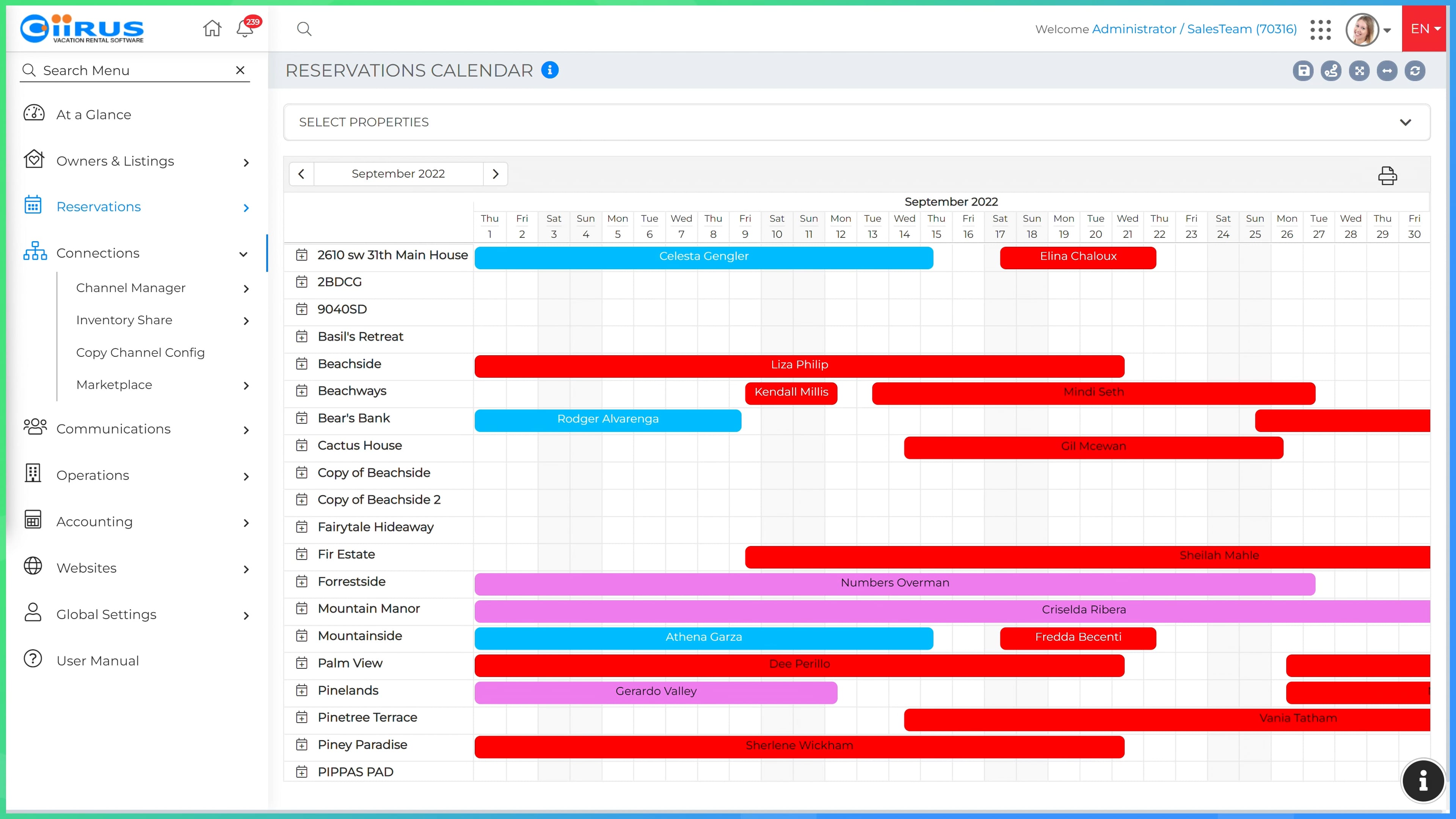Open the black info bubble at bottom right
The width and height of the screenshot is (1456, 819).
pyautogui.click(x=1423, y=781)
